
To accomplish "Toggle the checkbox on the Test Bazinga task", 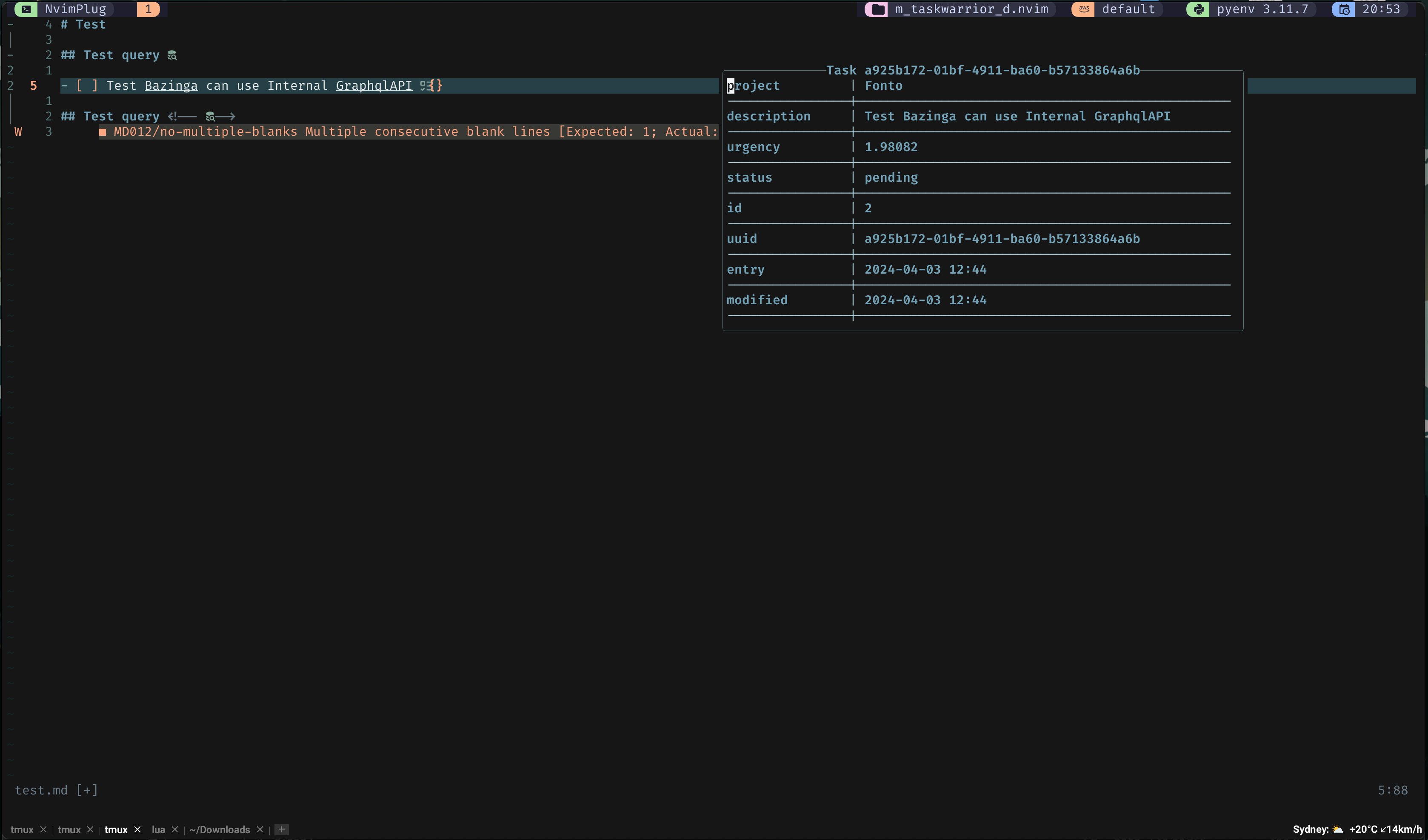I will click(87, 86).
